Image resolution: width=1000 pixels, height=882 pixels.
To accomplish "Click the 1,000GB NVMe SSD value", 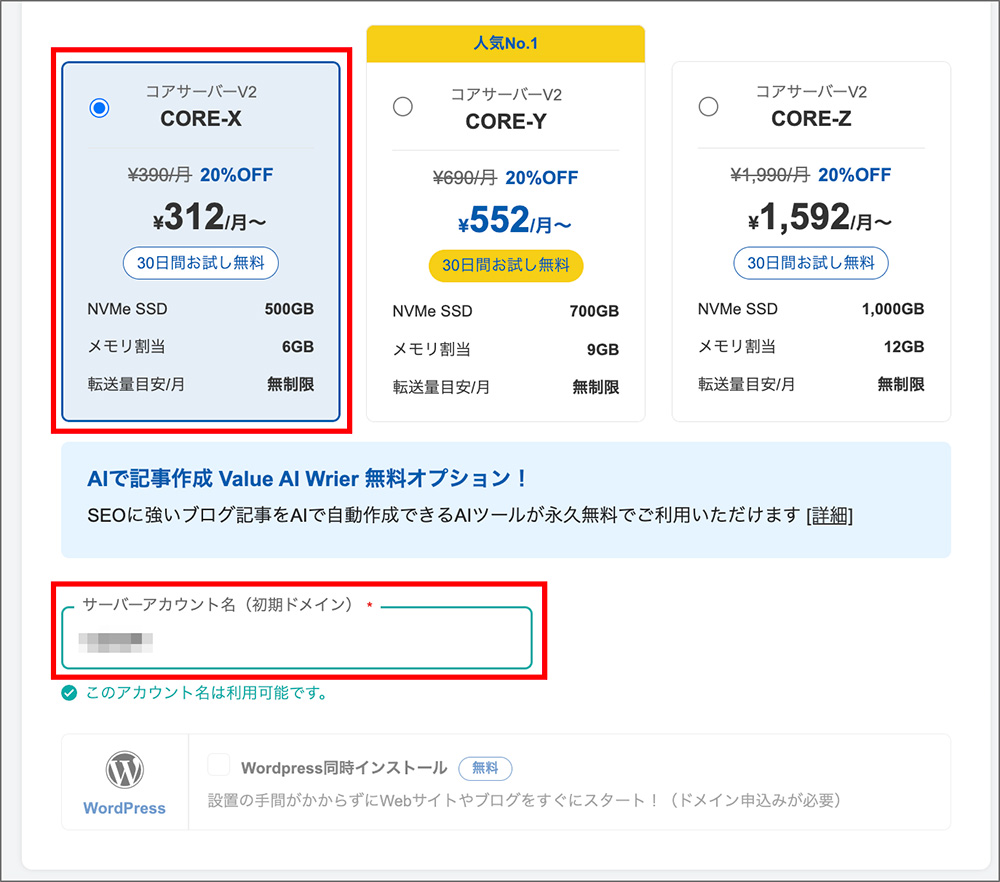I will click(x=893, y=309).
